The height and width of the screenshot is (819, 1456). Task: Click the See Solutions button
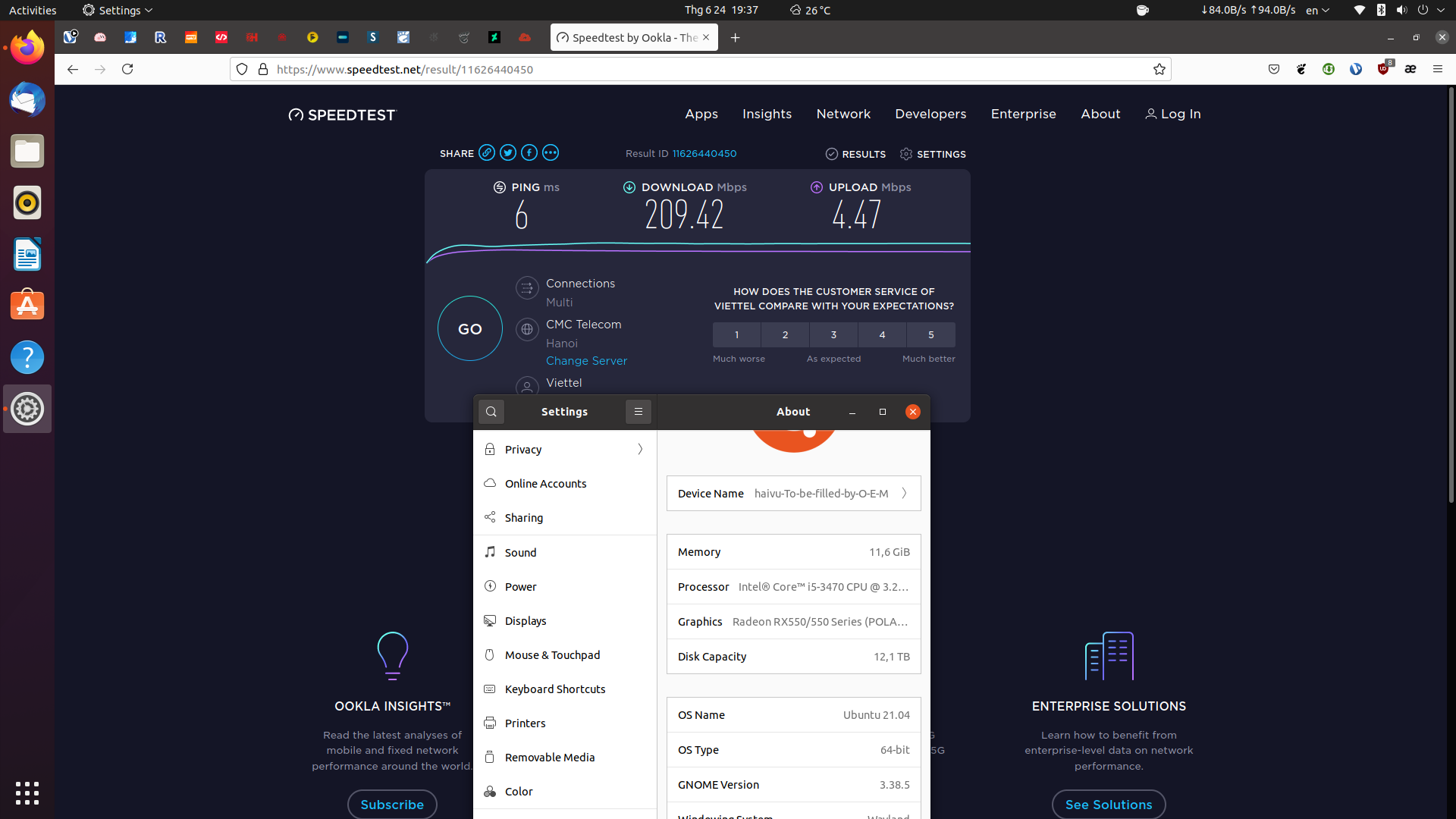1109,805
